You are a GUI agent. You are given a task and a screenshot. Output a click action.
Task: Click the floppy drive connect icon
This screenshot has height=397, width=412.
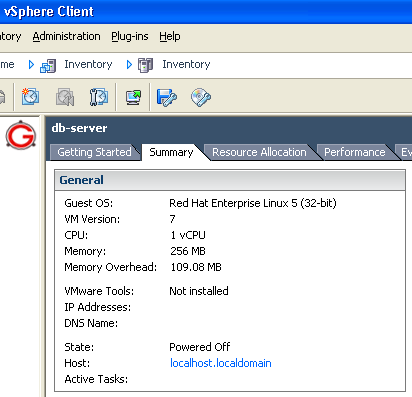[x=167, y=97]
